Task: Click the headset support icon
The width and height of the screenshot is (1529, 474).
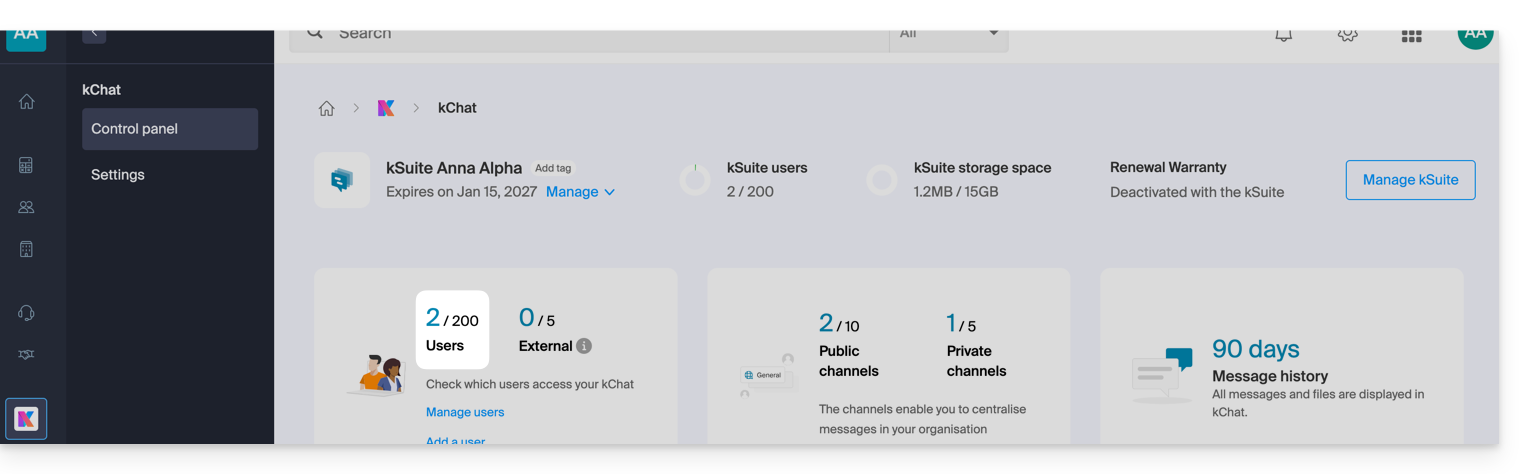Action: pos(26,313)
